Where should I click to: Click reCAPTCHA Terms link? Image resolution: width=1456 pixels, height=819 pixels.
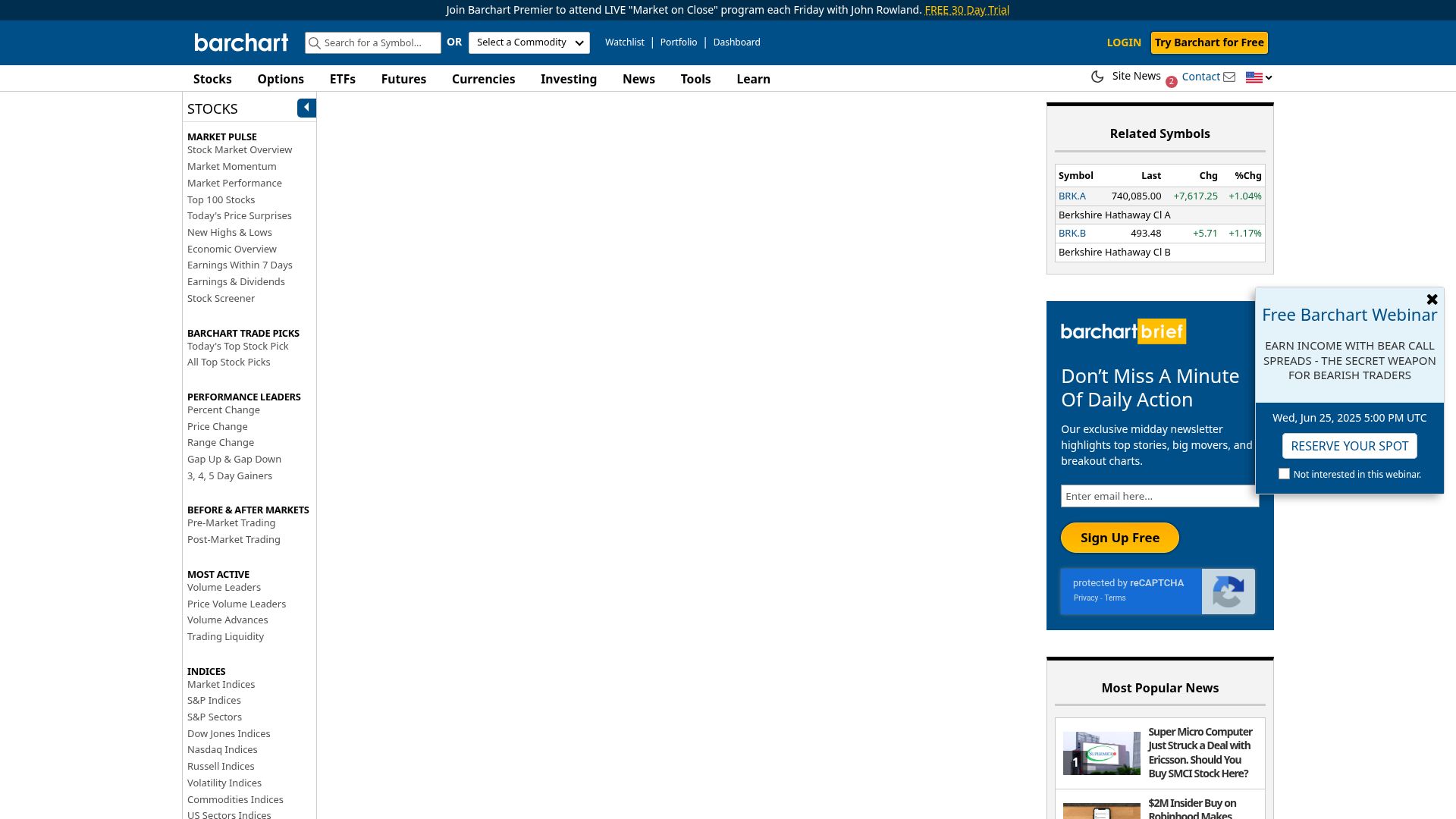point(1115,598)
